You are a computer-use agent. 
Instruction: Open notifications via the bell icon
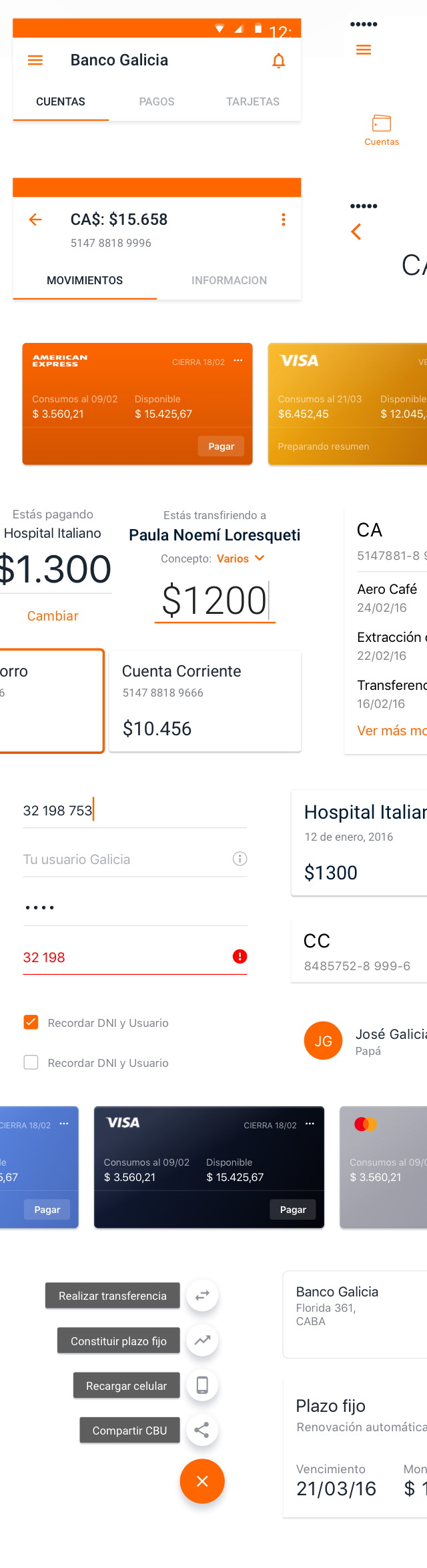coord(278,59)
